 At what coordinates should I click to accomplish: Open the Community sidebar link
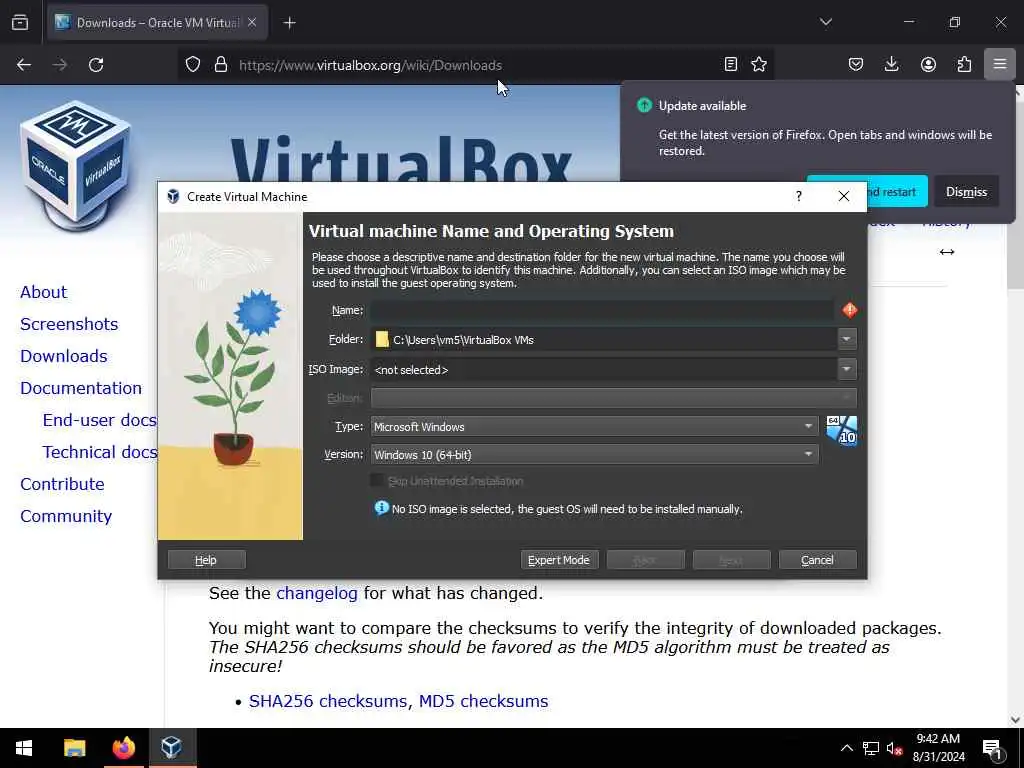(x=66, y=516)
